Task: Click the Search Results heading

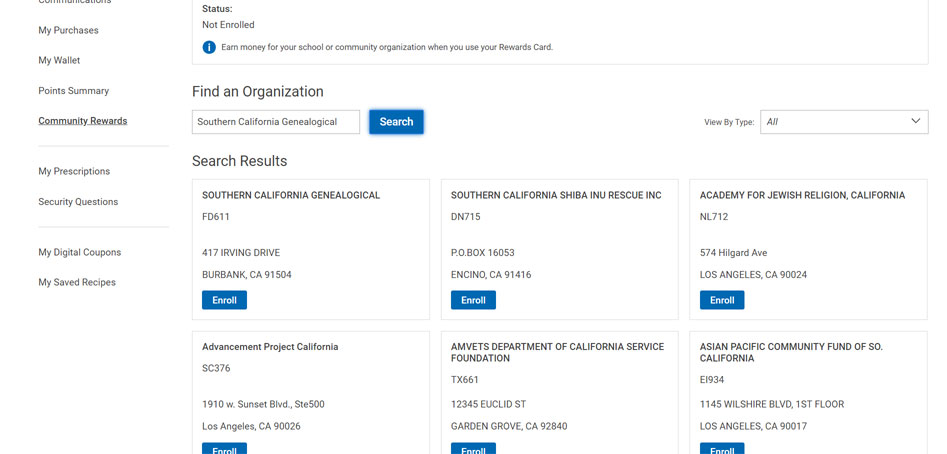Action: (240, 161)
